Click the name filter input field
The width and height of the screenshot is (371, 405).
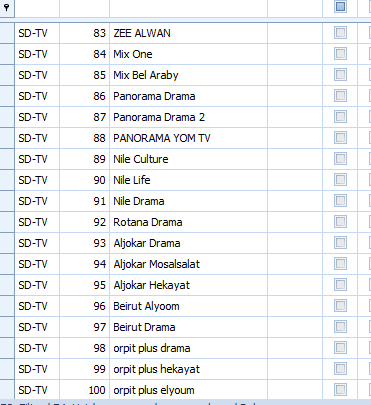(x=188, y=8)
